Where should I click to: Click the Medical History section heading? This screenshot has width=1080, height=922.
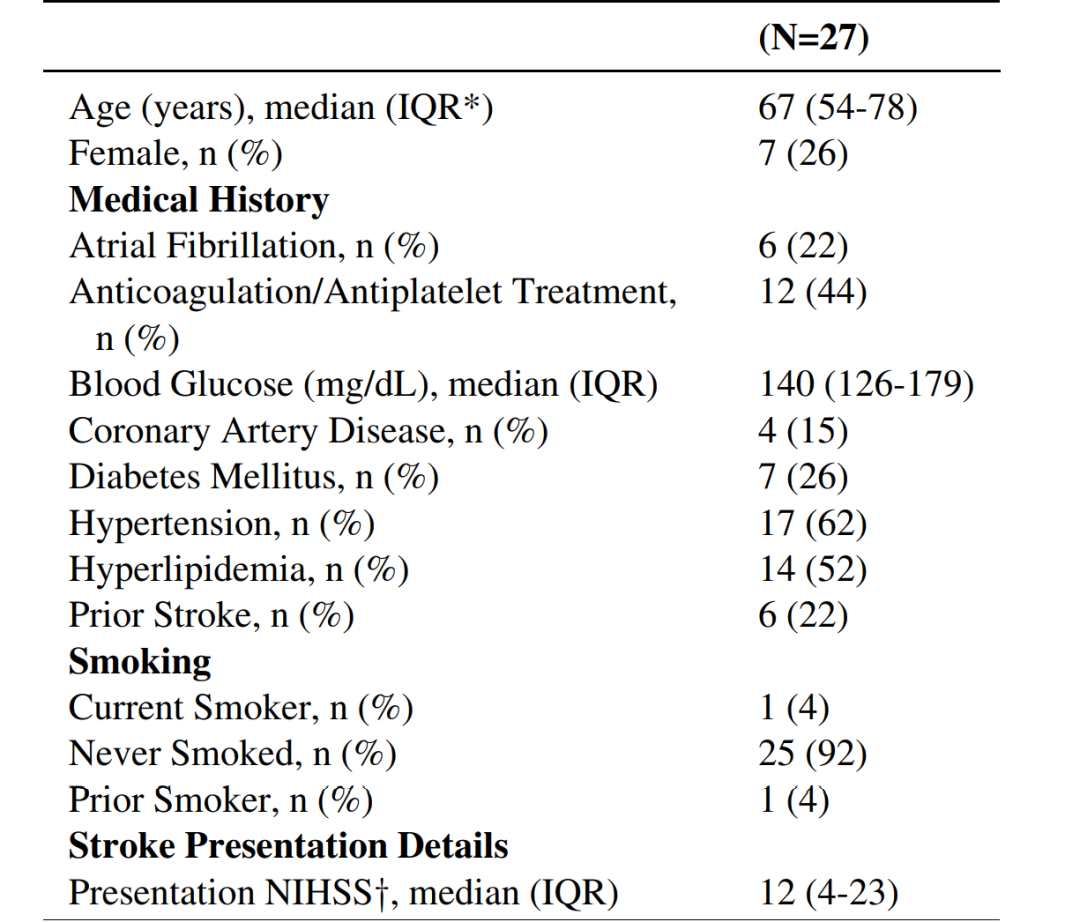198,200
